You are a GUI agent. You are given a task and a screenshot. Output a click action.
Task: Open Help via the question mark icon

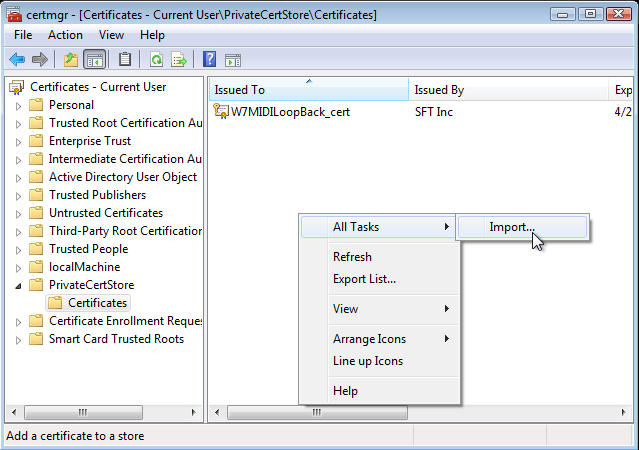pos(210,59)
